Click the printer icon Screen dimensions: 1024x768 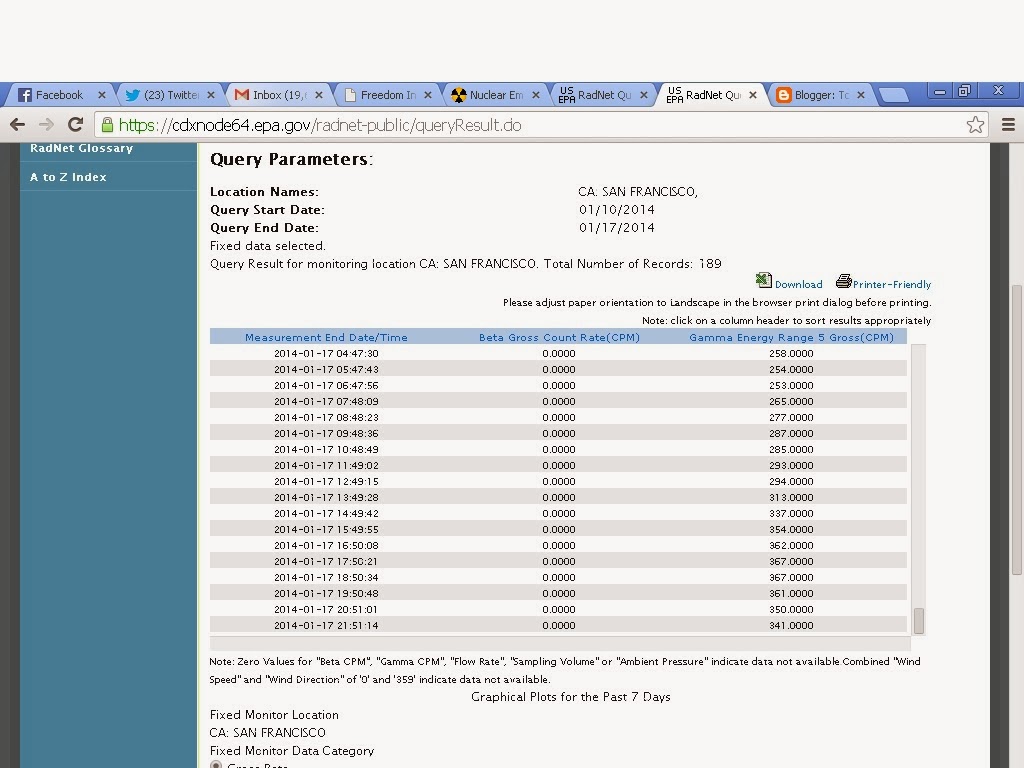coord(844,281)
